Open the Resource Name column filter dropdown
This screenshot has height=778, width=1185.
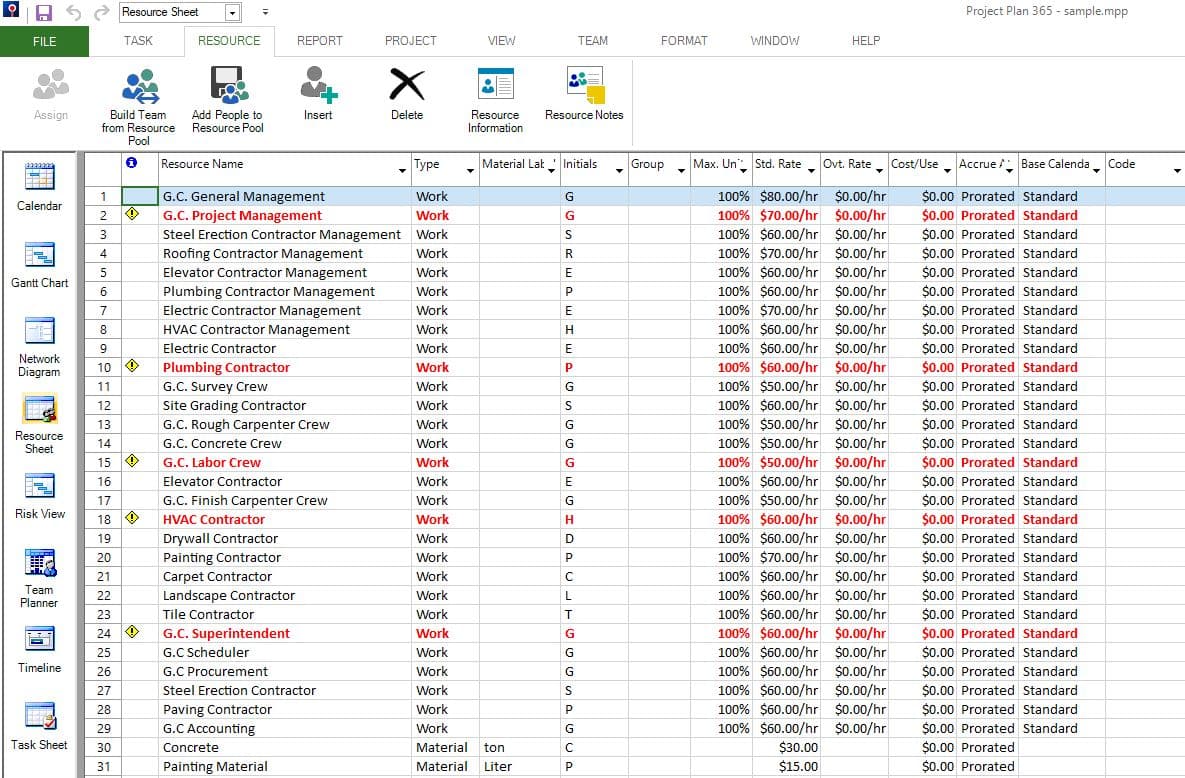tap(402, 170)
